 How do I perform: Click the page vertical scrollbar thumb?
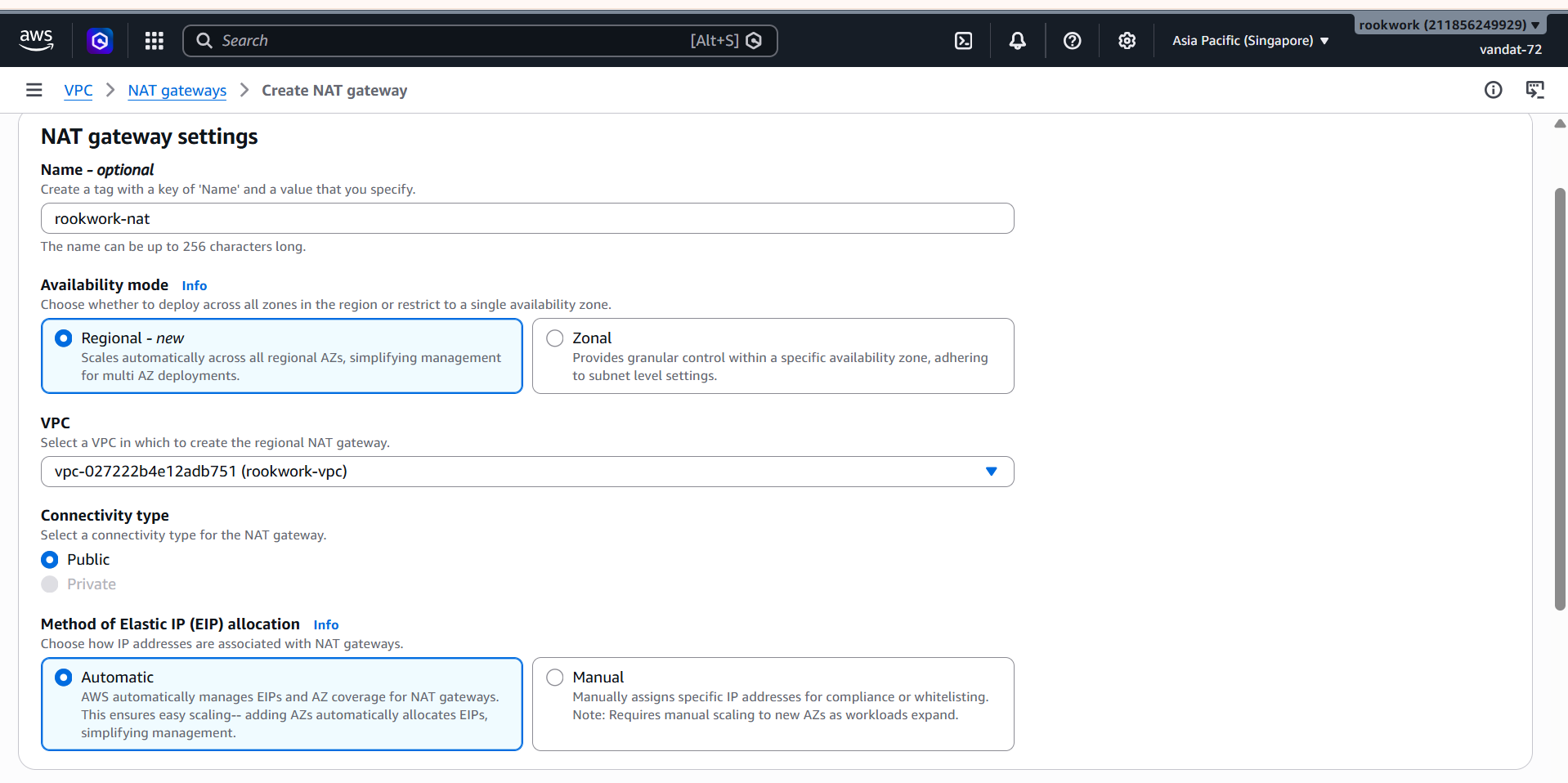click(1560, 399)
